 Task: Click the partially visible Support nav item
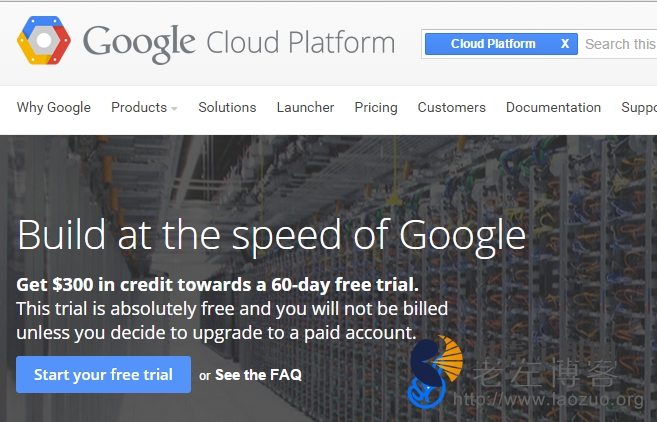coord(638,107)
